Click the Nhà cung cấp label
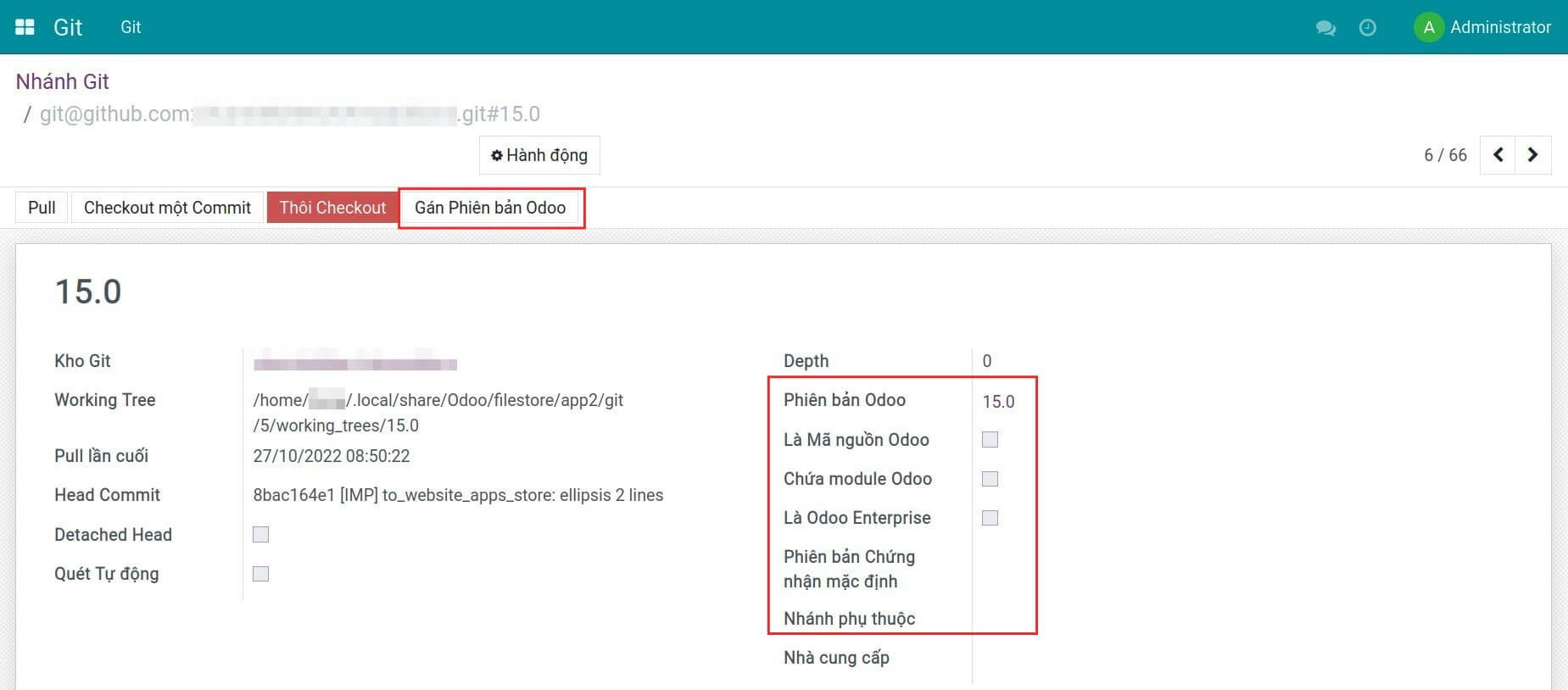Image resolution: width=1568 pixels, height=690 pixels. click(x=836, y=658)
